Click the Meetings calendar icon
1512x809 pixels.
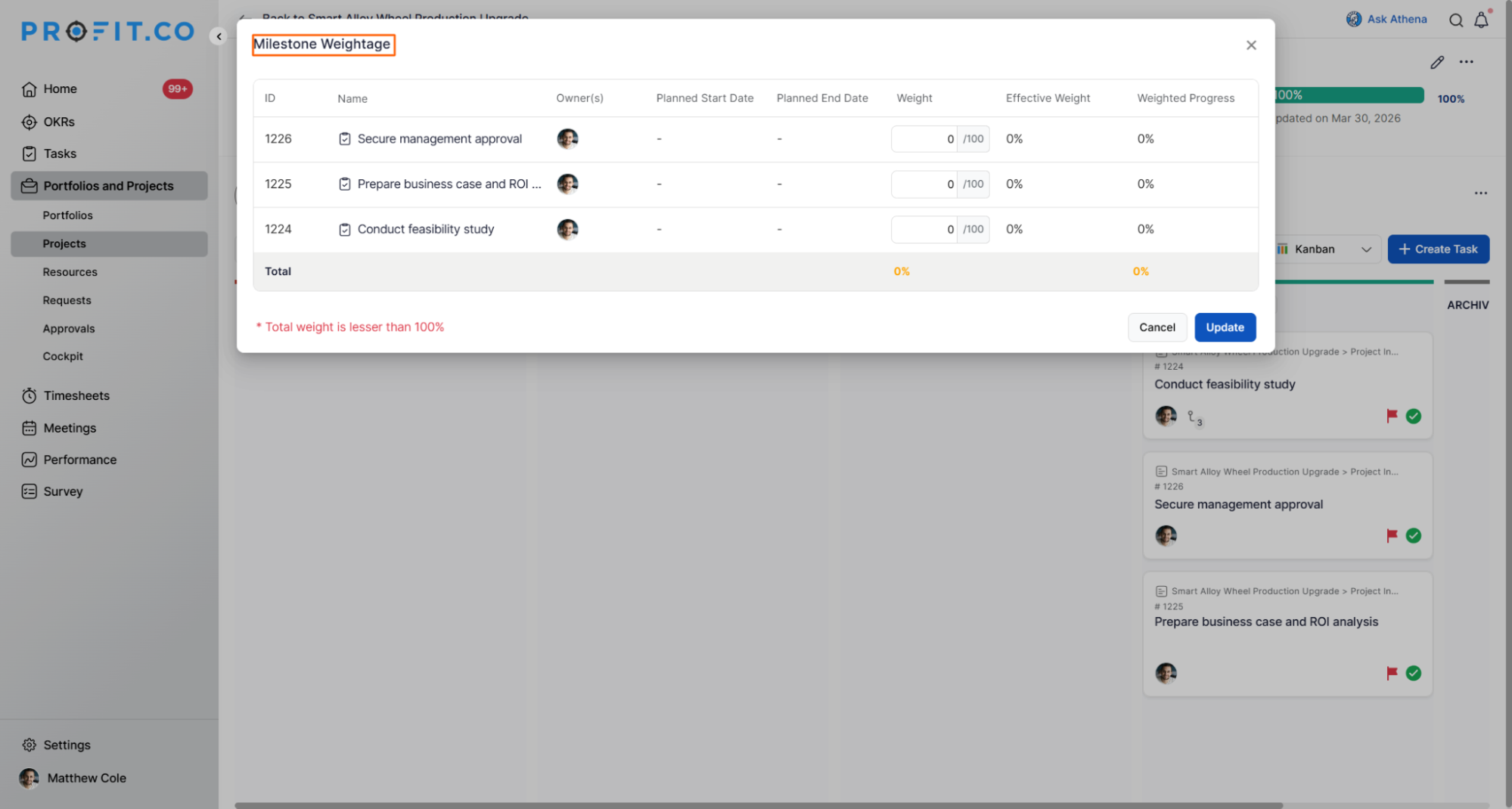tap(29, 428)
